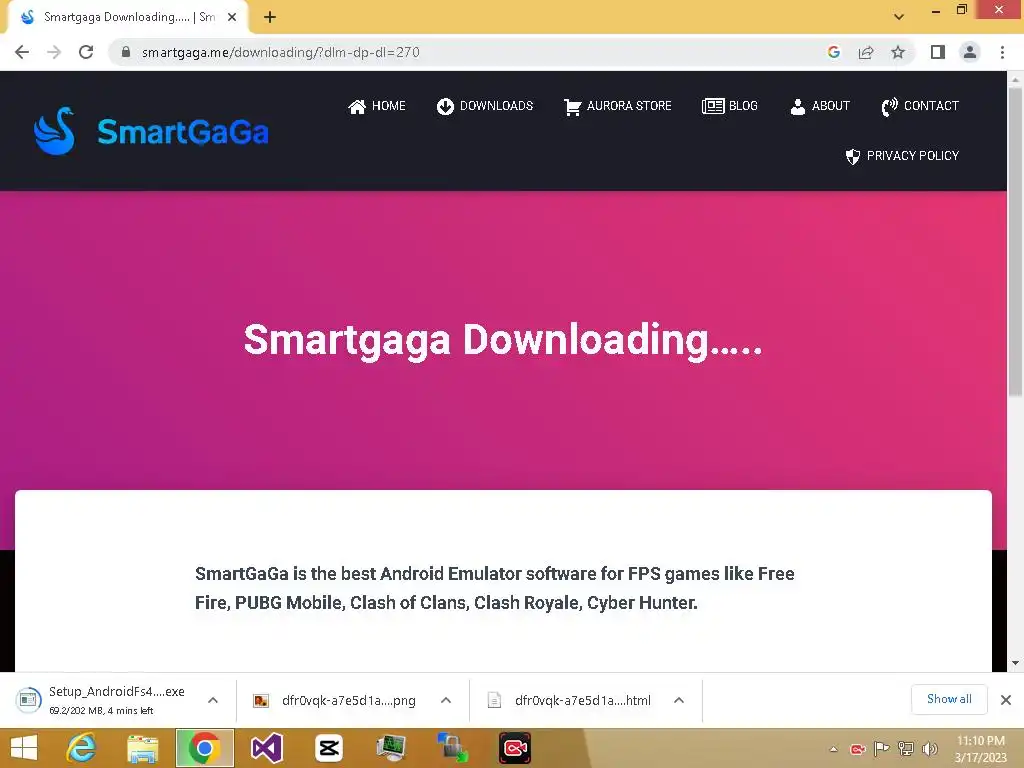
Task: Open Chrome three-dot menu
Action: coord(1002,52)
